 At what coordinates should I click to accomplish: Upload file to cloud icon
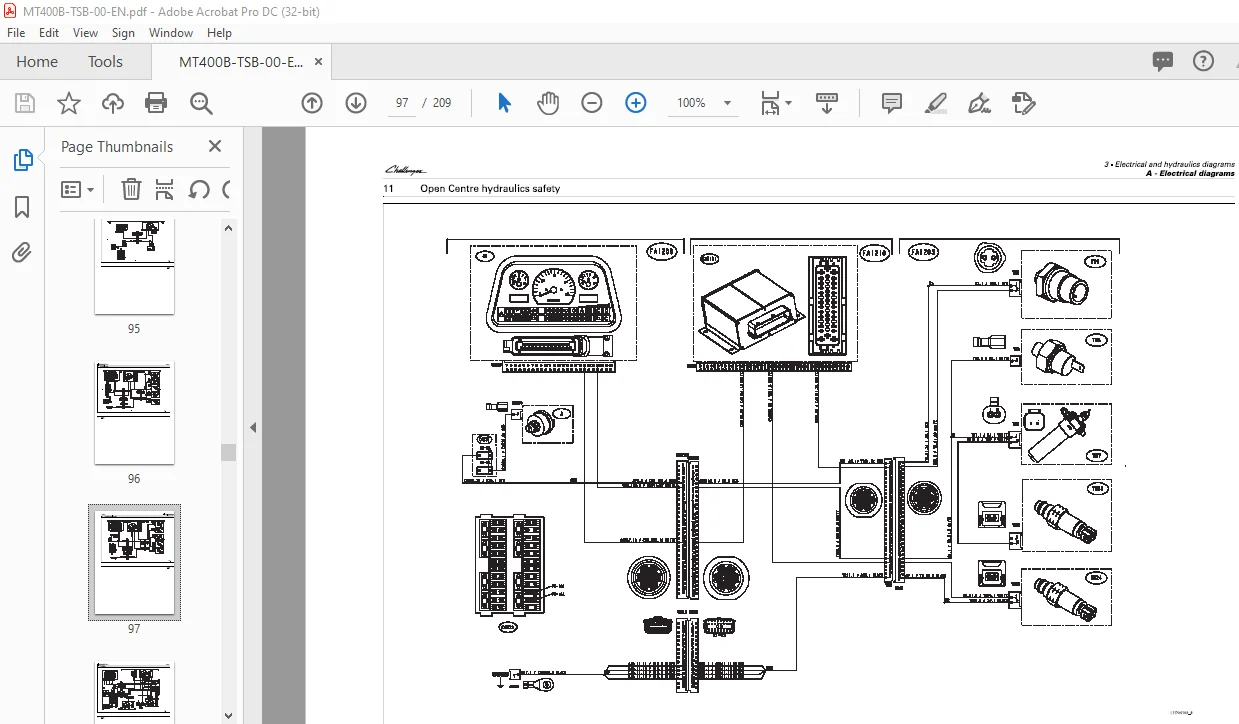(113, 103)
